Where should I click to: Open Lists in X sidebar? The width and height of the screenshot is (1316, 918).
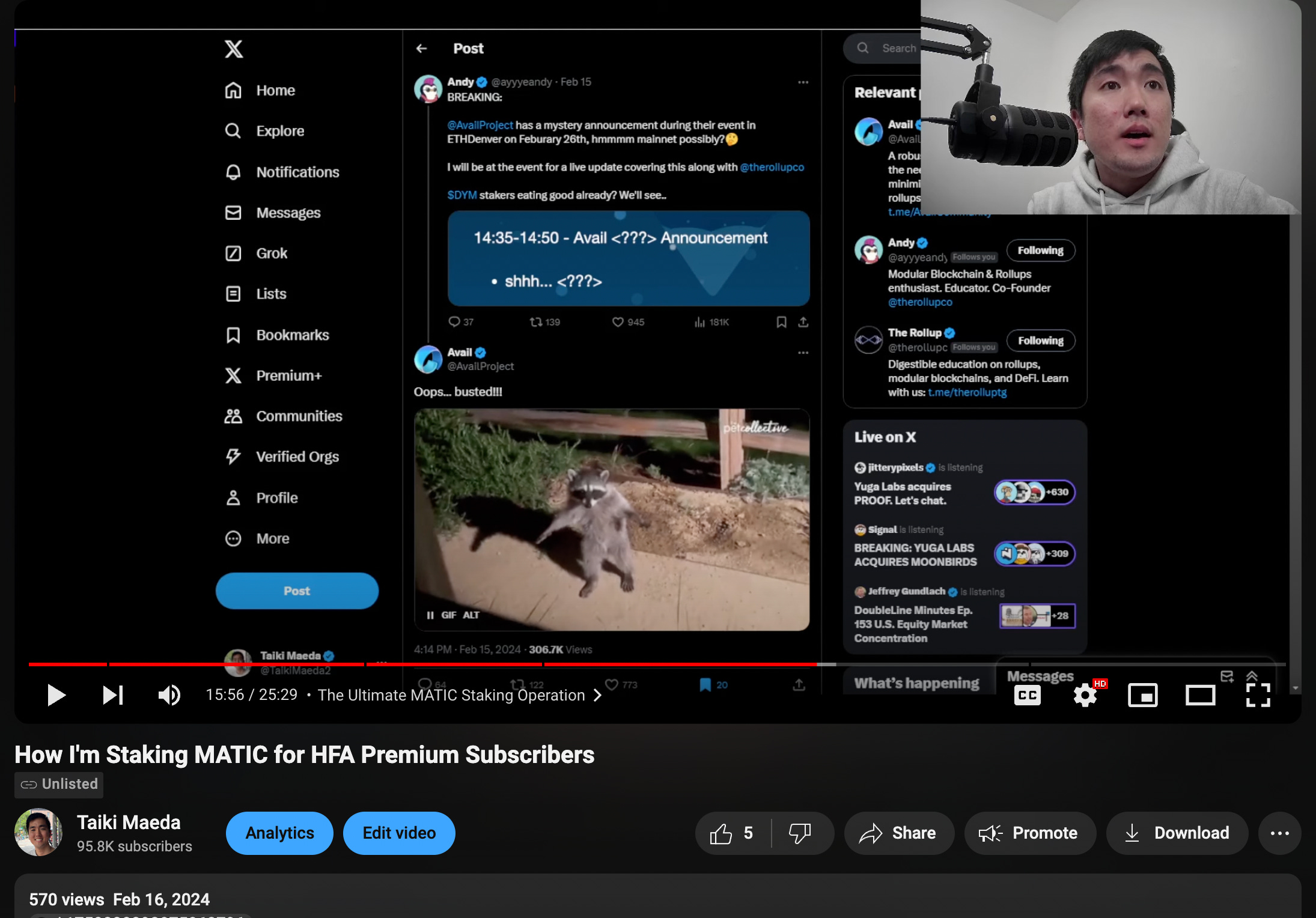pos(255,294)
